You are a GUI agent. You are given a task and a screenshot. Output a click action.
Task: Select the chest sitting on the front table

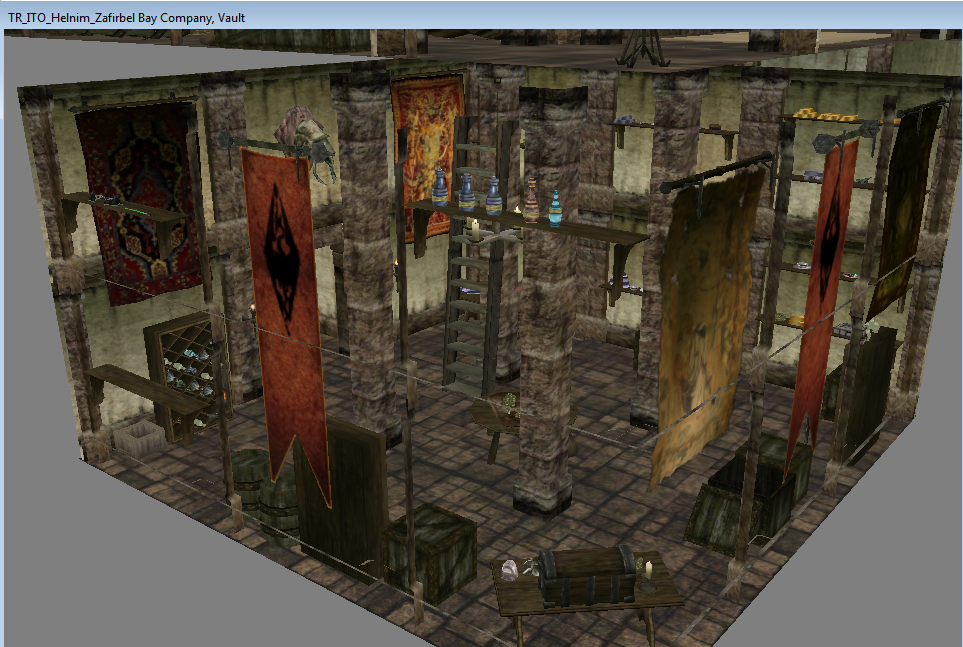pos(587,576)
